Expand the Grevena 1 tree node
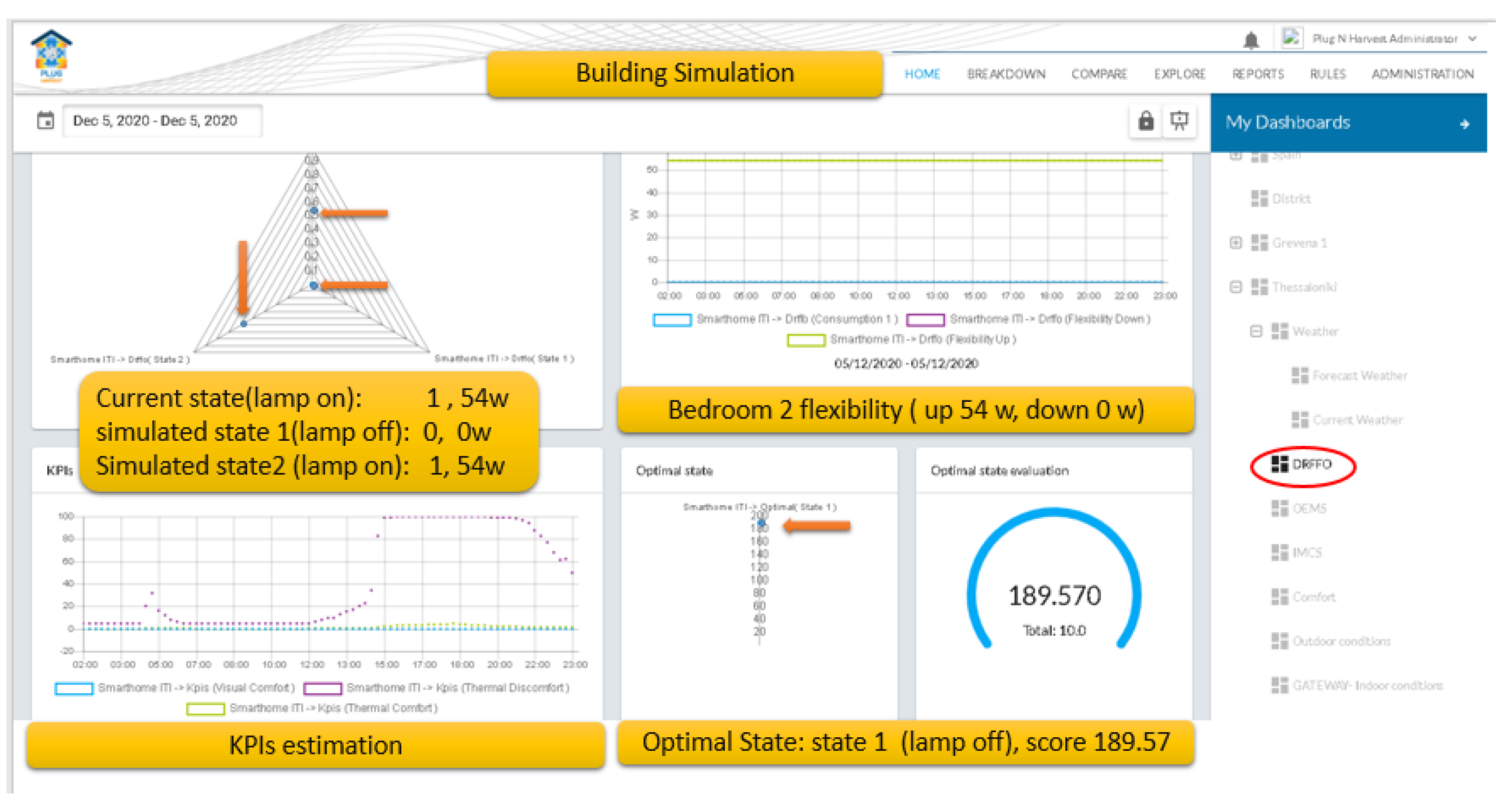Viewport: 1512px width, 805px height. tap(1235, 243)
